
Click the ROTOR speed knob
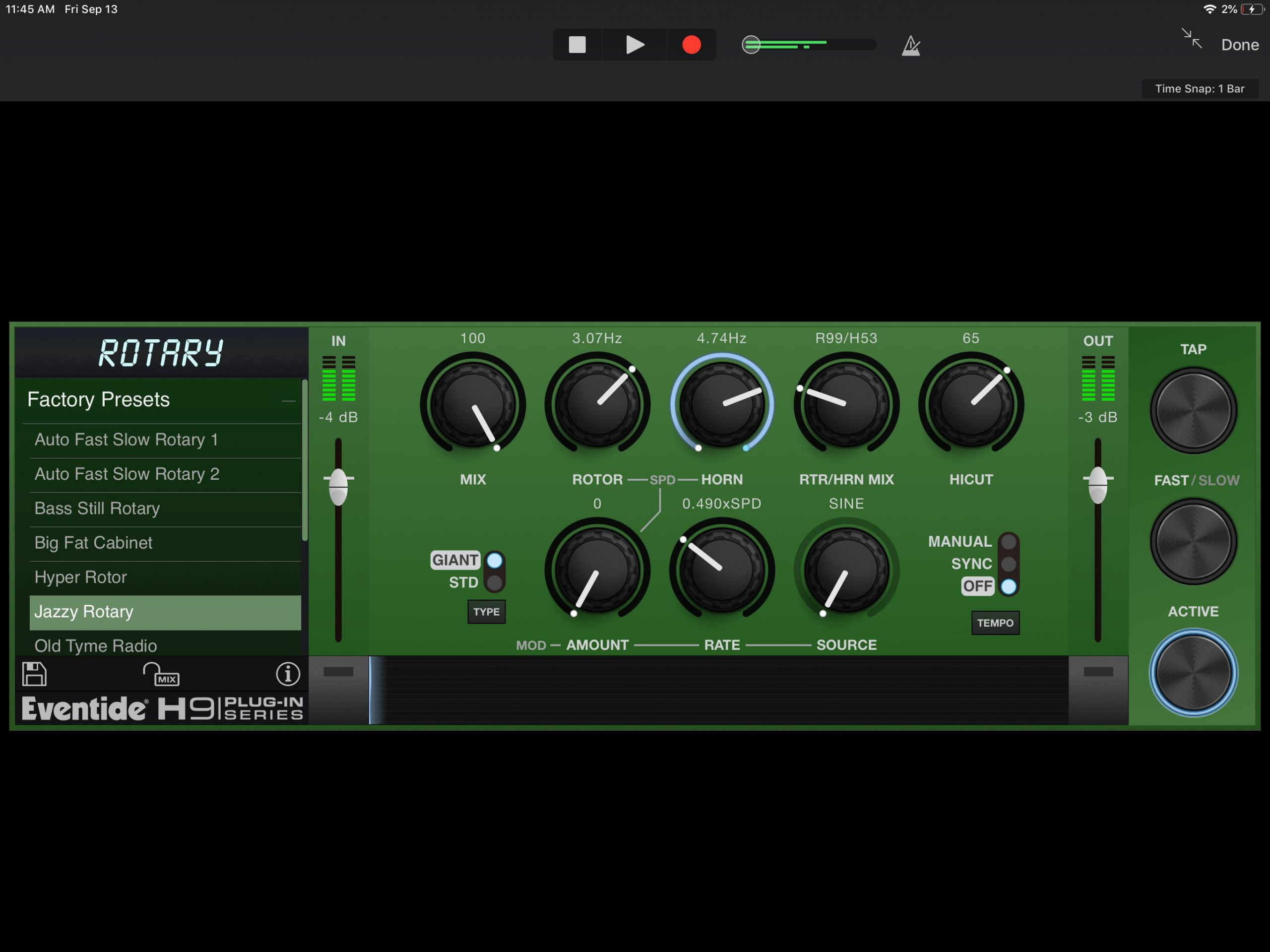597,404
